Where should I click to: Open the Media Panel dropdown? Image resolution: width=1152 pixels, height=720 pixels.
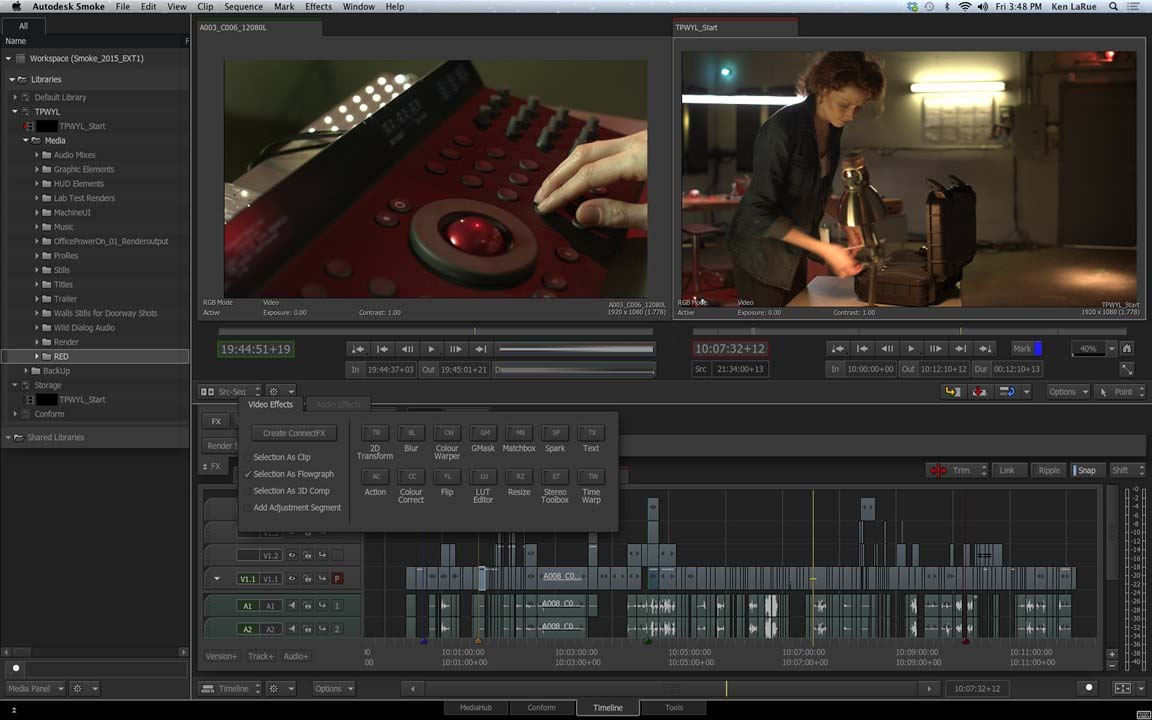(x=35, y=688)
